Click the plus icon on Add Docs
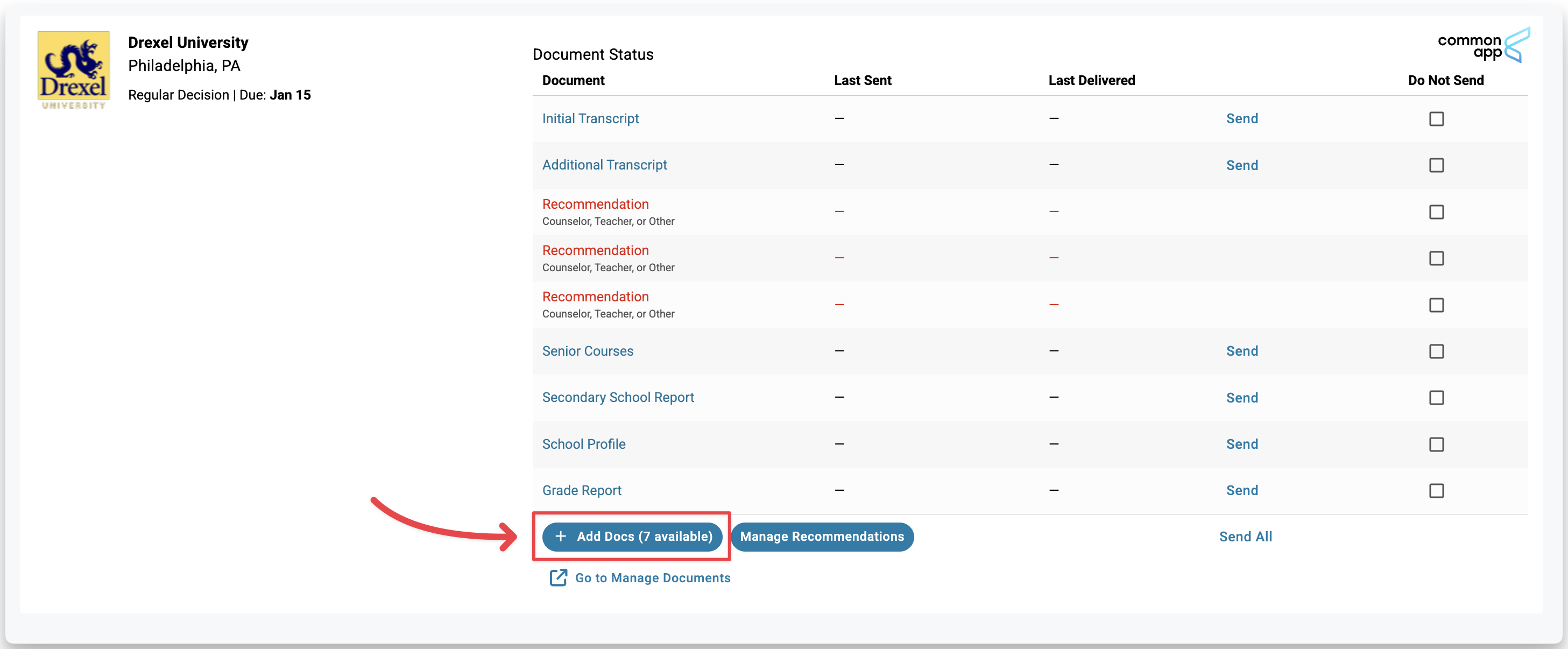The height and width of the screenshot is (649, 1568). tap(561, 536)
